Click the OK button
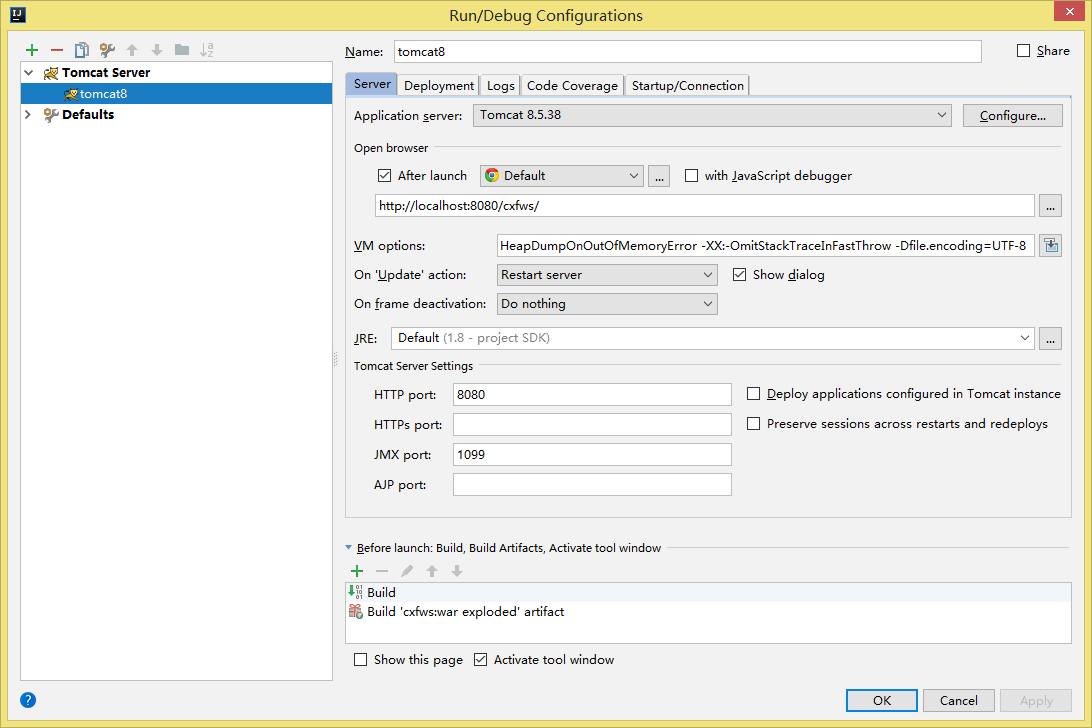1092x728 pixels. tap(882, 700)
